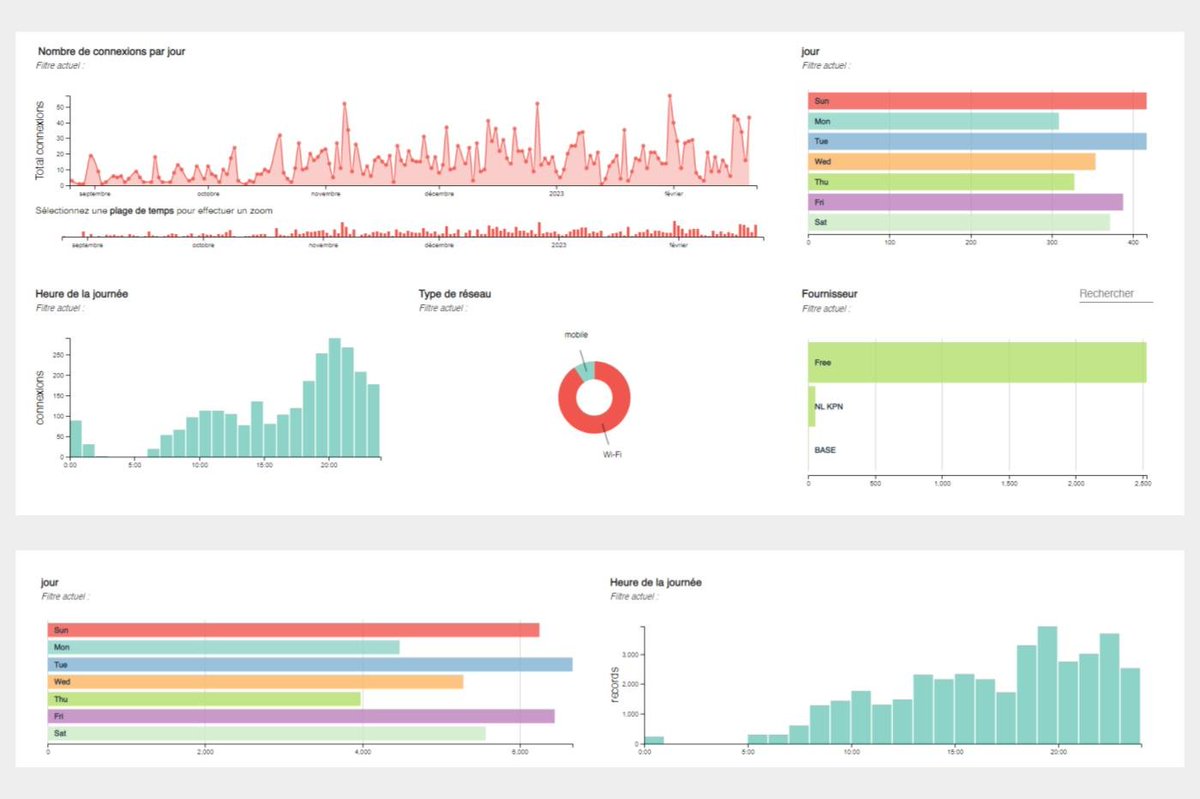The height and width of the screenshot is (799, 1200).
Task: Select the Tue bar in bottom jour chart
Action: (310, 664)
